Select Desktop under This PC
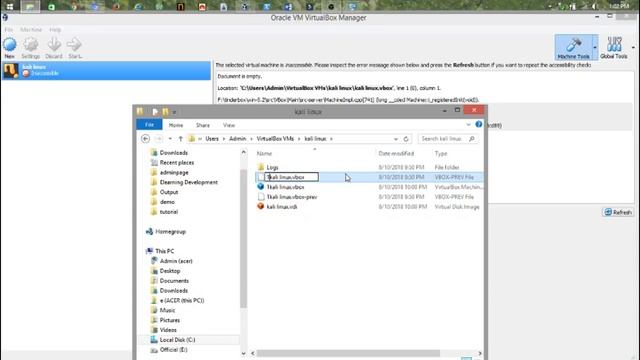 170,271
